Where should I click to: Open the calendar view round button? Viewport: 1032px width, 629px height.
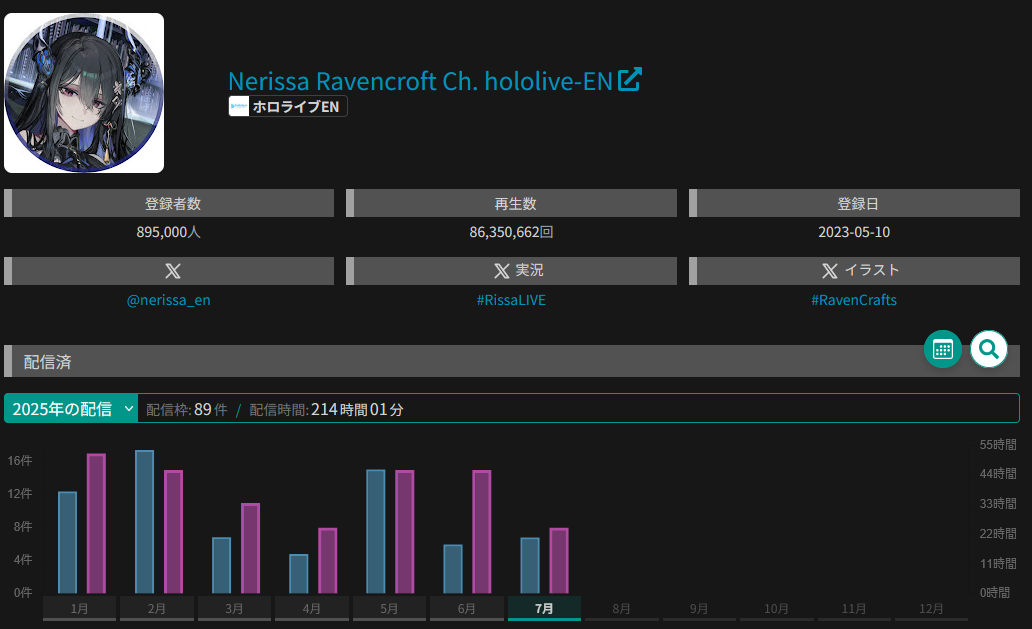click(942, 349)
